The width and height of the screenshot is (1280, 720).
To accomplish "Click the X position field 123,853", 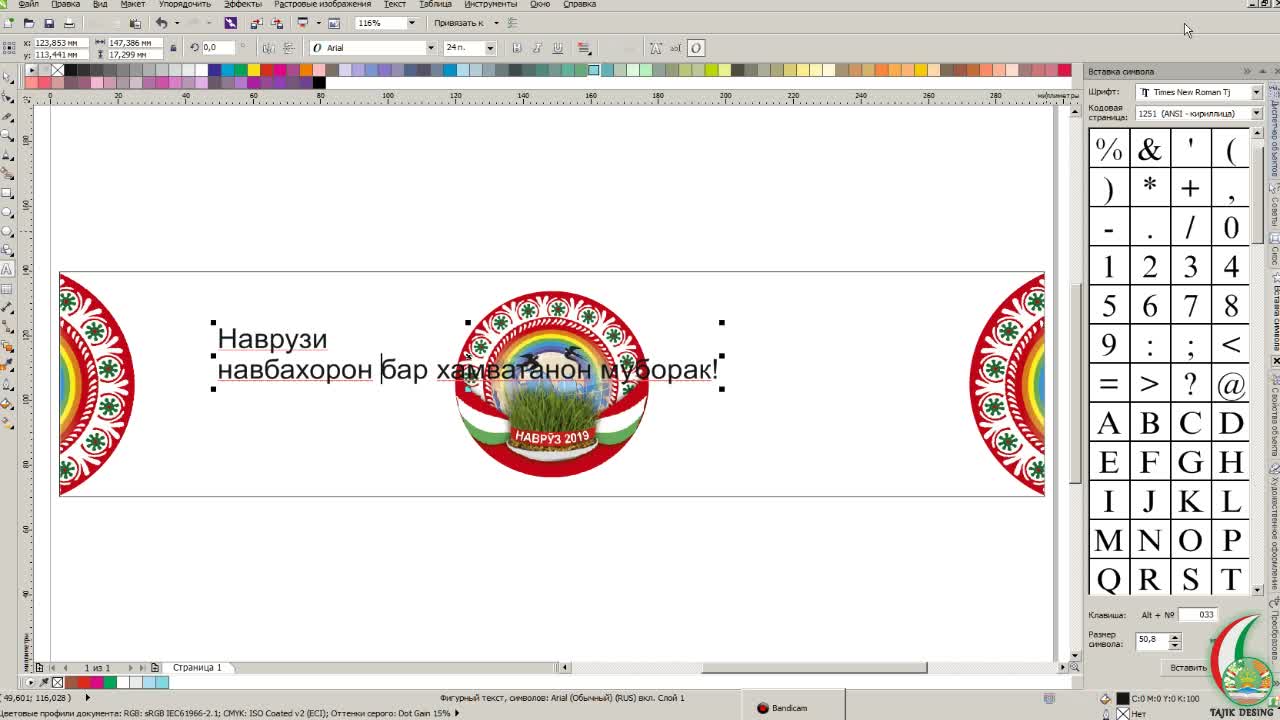I will point(60,43).
